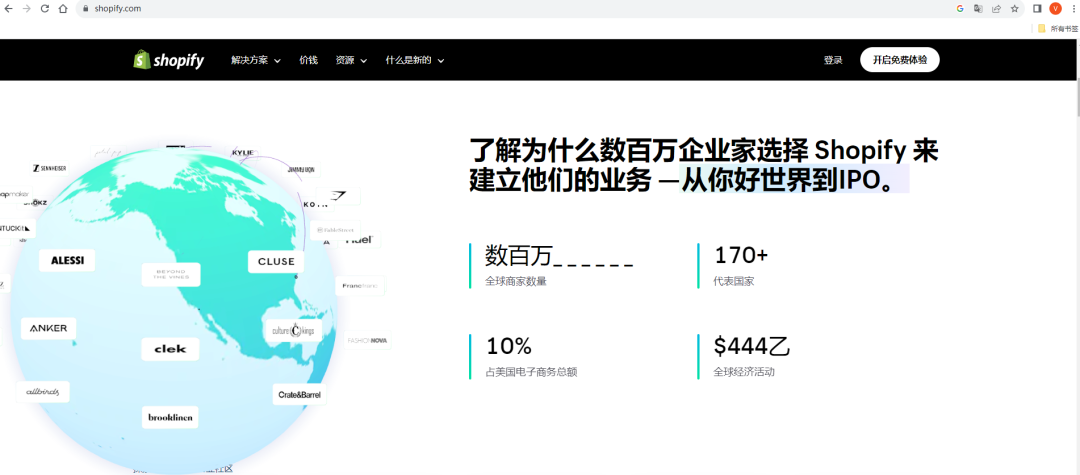Open the Chrome three-dot menu
This screenshot has width=1080, height=475.
[1073, 9]
